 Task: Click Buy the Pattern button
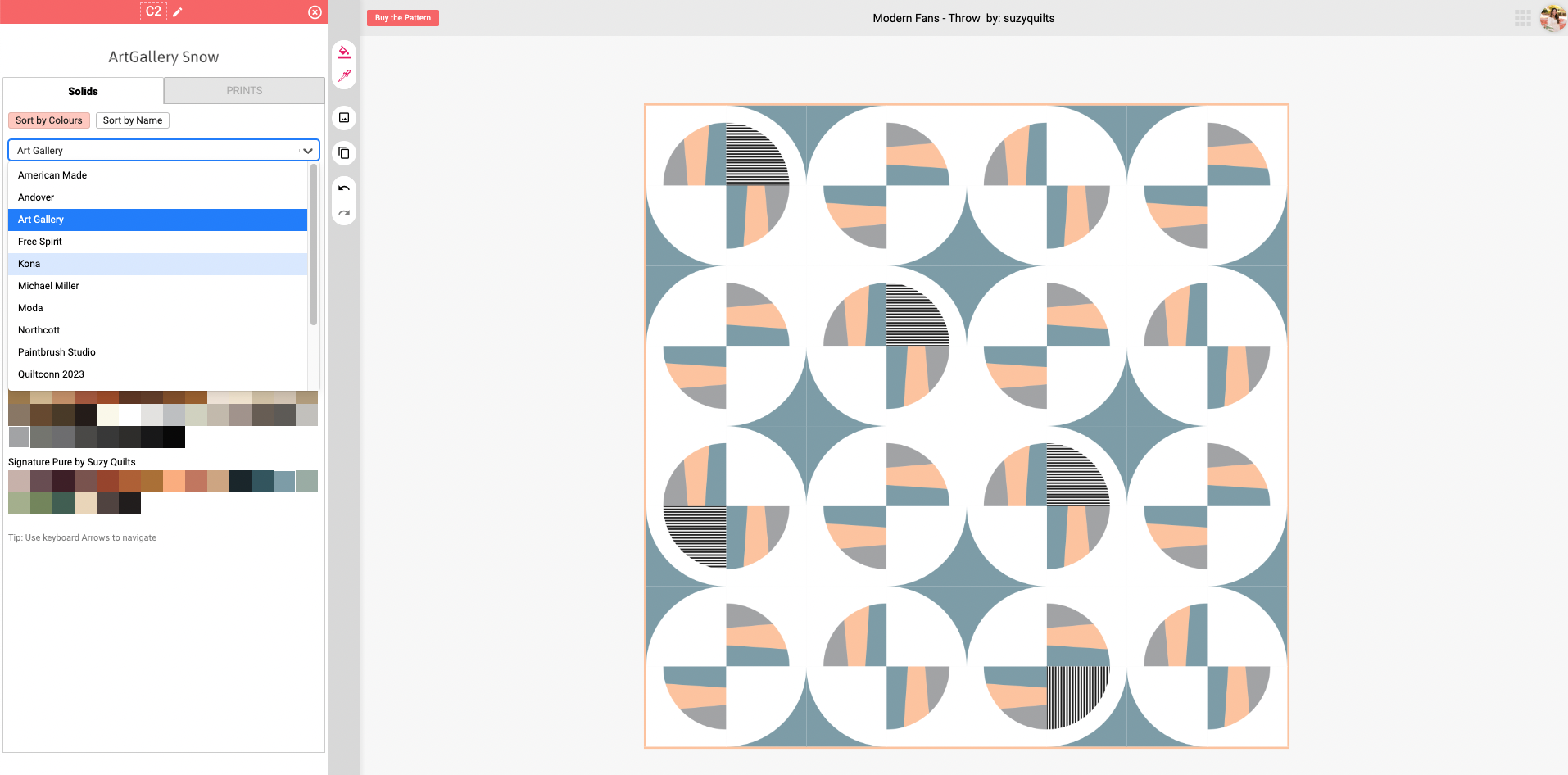[403, 18]
